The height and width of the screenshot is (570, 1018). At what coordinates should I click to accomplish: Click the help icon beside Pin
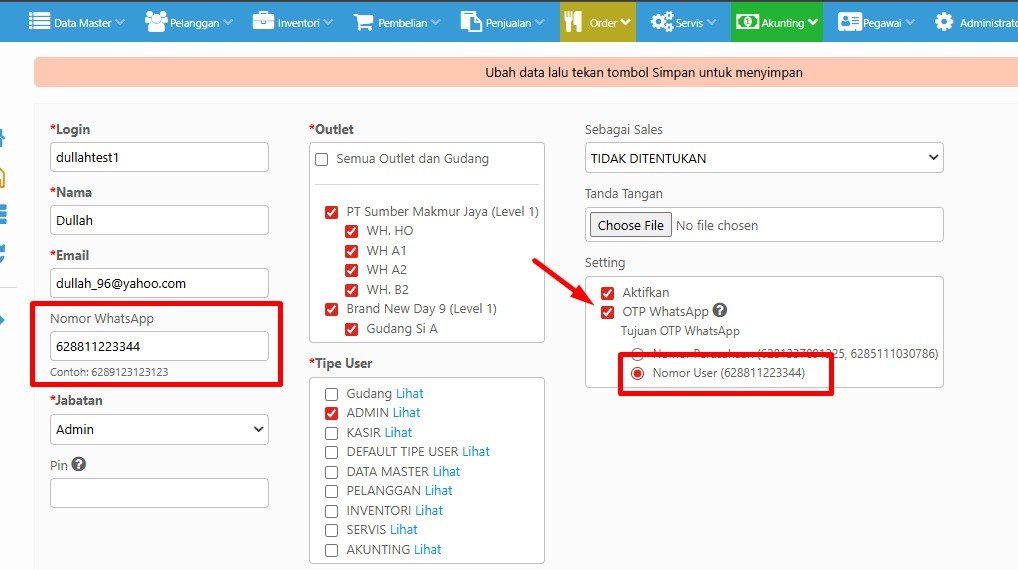[x=79, y=464]
